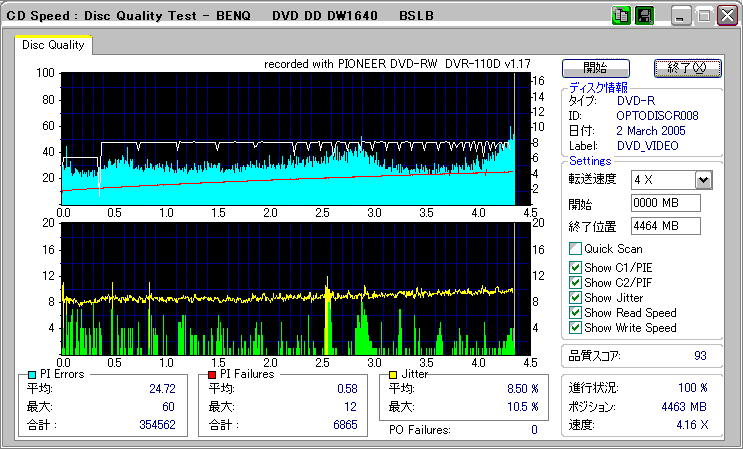Disable Show Jitter option
This screenshot has width=743, height=449.
575,297
